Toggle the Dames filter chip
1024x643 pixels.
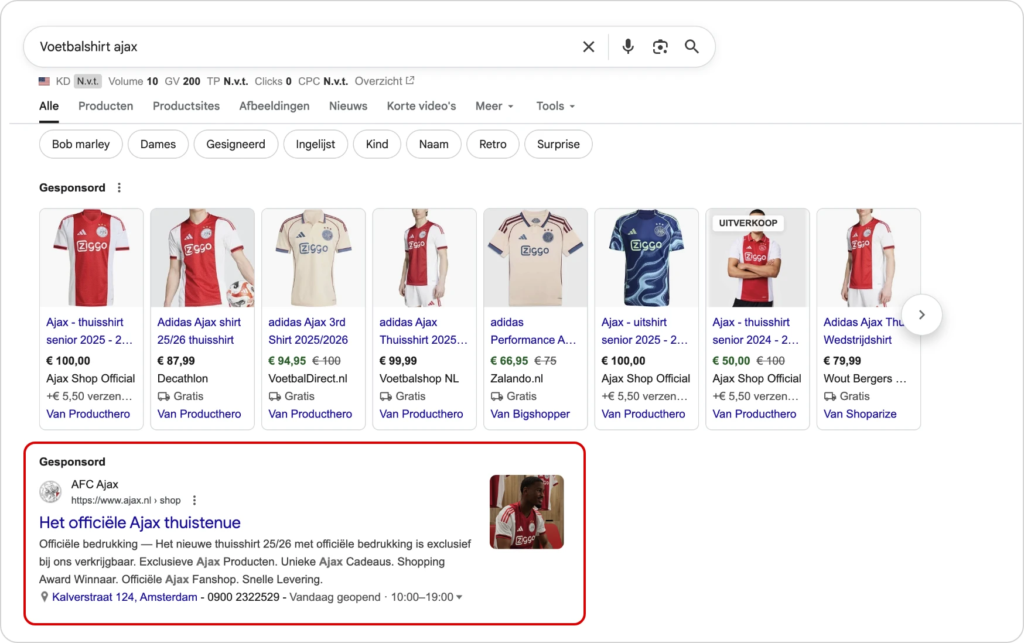click(x=158, y=144)
